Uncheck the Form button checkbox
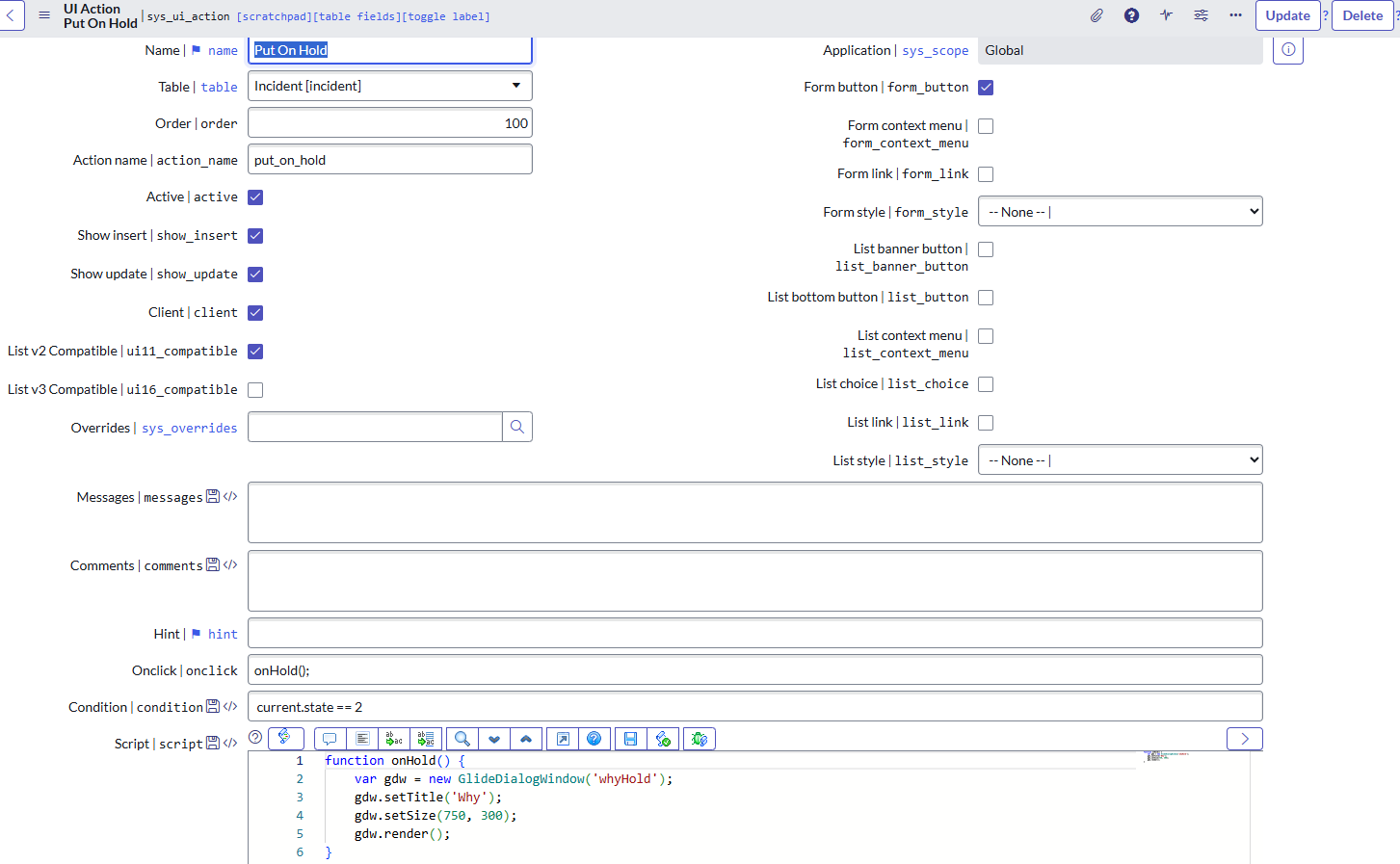Screen dimensions: 1400x864 point(986,88)
